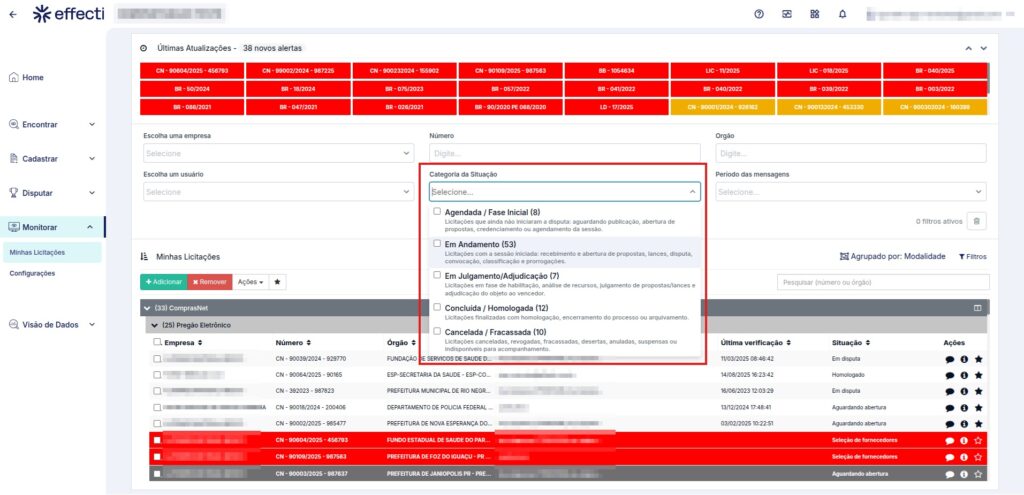This screenshot has height=495, width=1024.
Task: Open info icon for row 90002/2025 - 985477
Action: click(964, 424)
